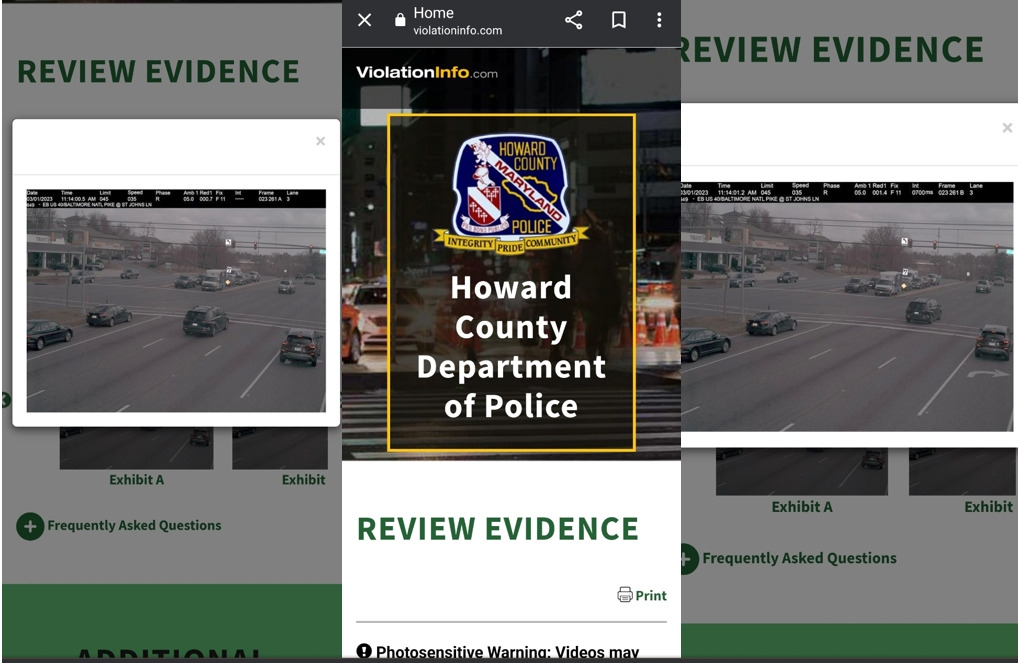Click the Photosensitive Warning icon
Viewport: 1018px width, 663px height.
pyautogui.click(x=364, y=651)
